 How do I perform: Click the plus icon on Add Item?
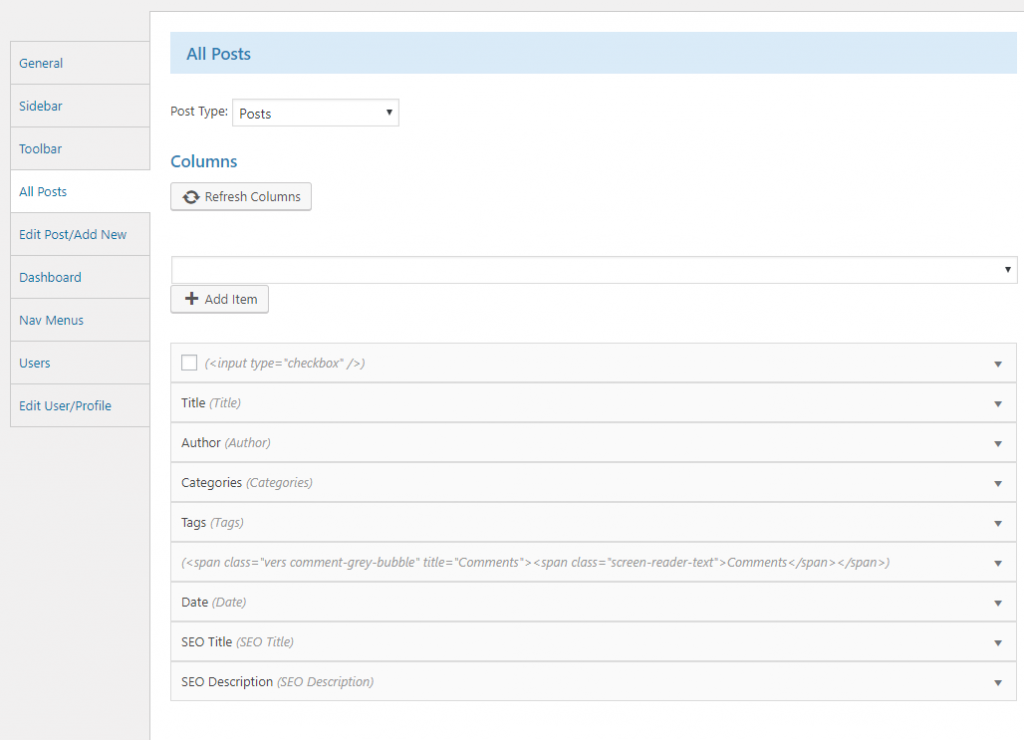[191, 299]
